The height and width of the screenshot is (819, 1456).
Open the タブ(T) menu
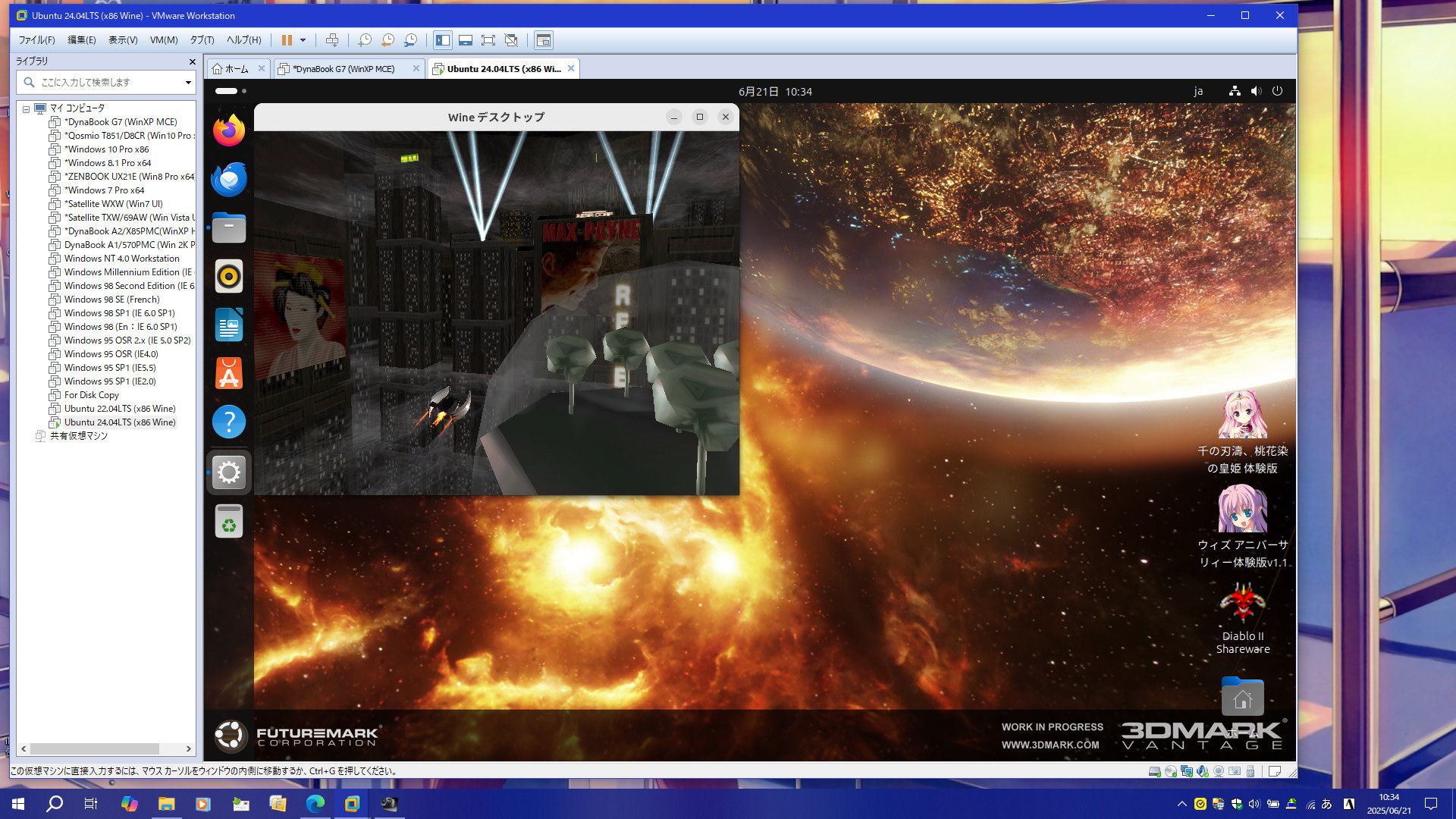pyautogui.click(x=202, y=40)
